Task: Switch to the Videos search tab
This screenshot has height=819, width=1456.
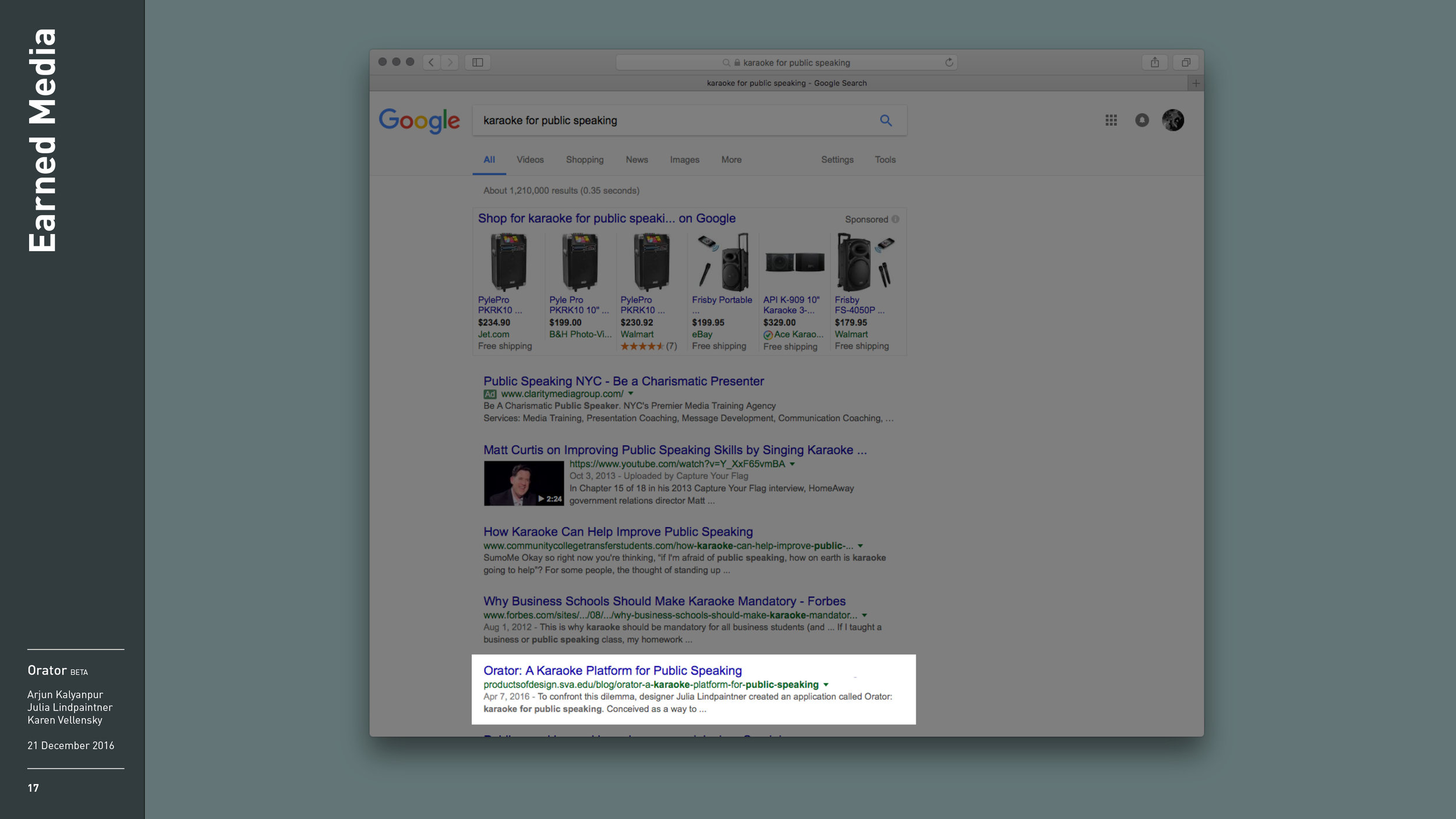Action: [530, 160]
